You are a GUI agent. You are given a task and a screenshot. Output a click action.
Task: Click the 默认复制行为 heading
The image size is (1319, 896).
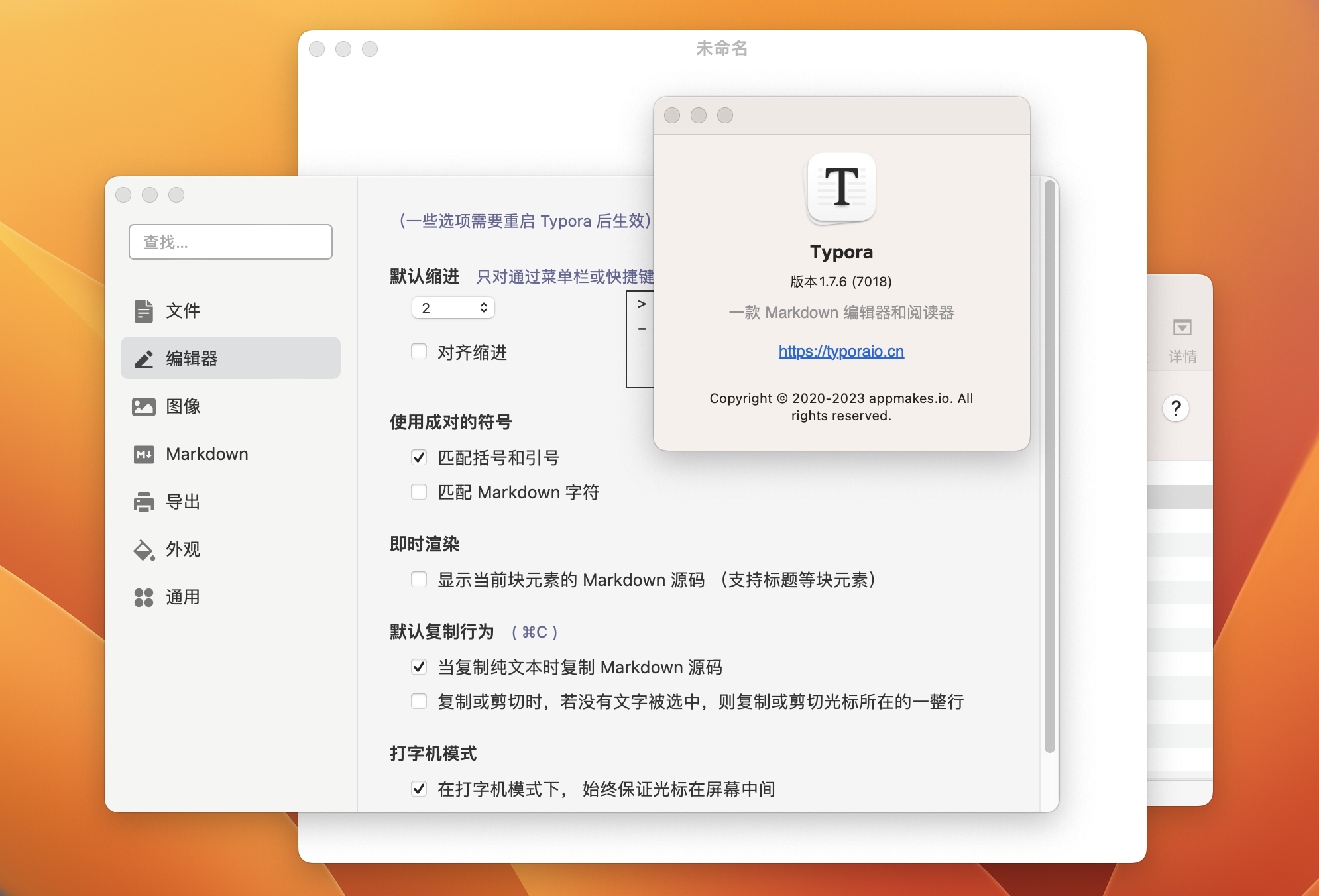(x=442, y=632)
